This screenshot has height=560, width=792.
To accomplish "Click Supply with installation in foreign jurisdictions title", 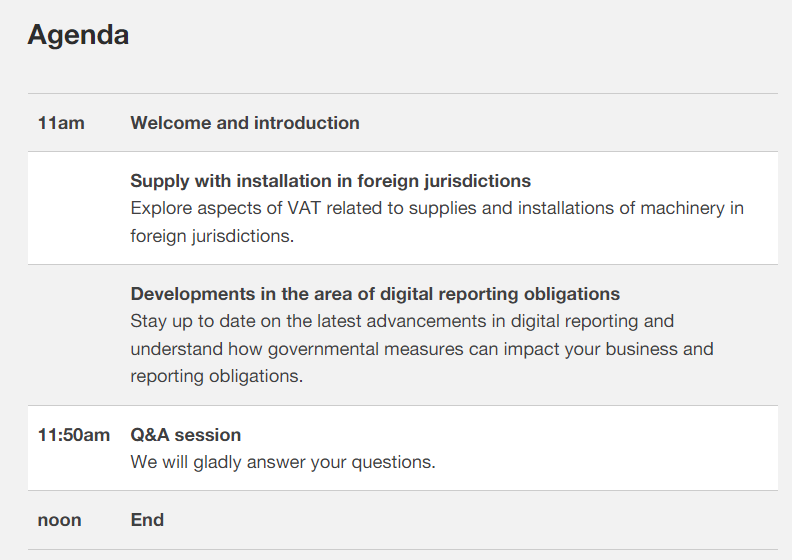I will point(330,181).
